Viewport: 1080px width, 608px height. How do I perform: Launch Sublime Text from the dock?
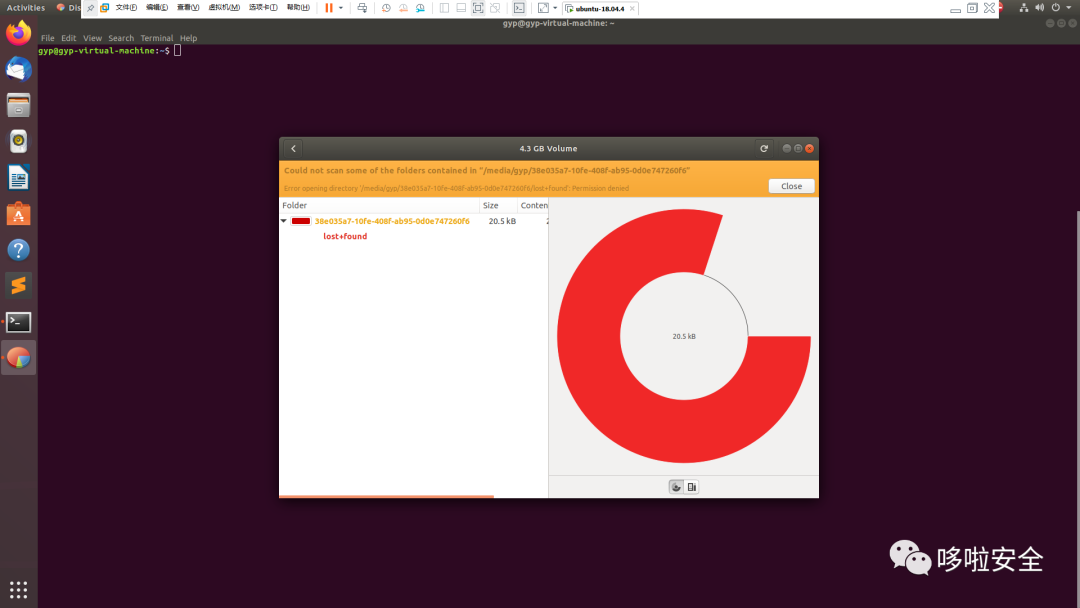(x=19, y=286)
